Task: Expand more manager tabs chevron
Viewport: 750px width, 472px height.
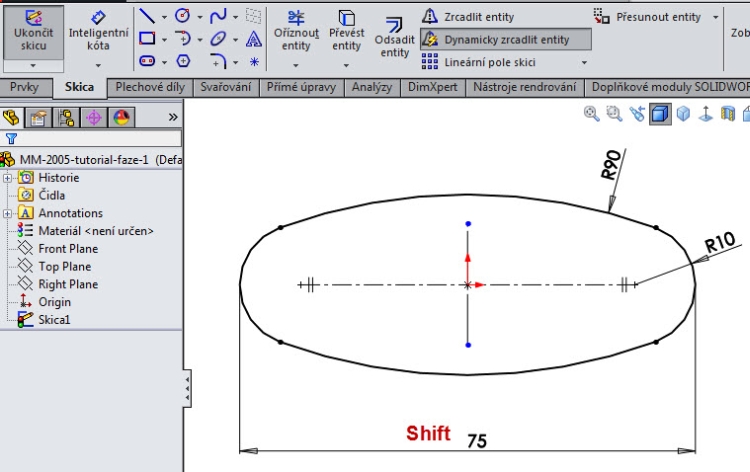Action: tap(173, 117)
